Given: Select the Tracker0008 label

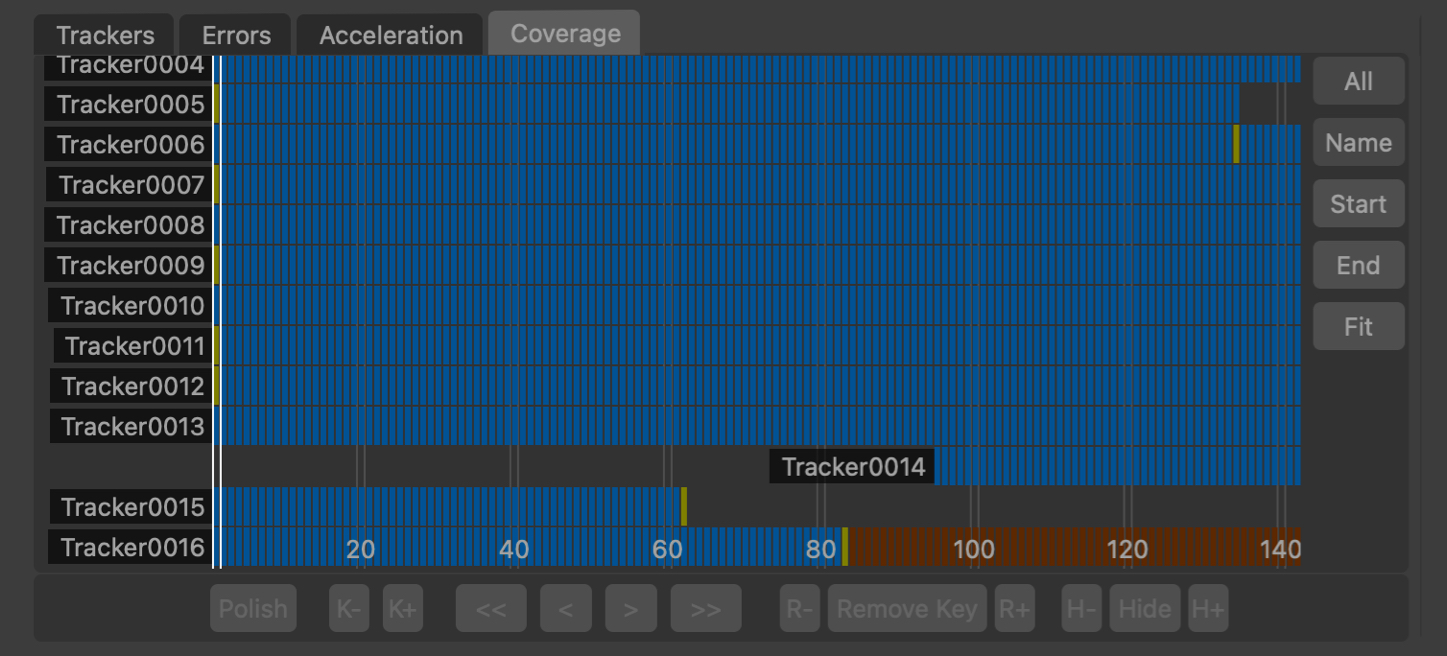Looking at the screenshot, I should tap(128, 225).
